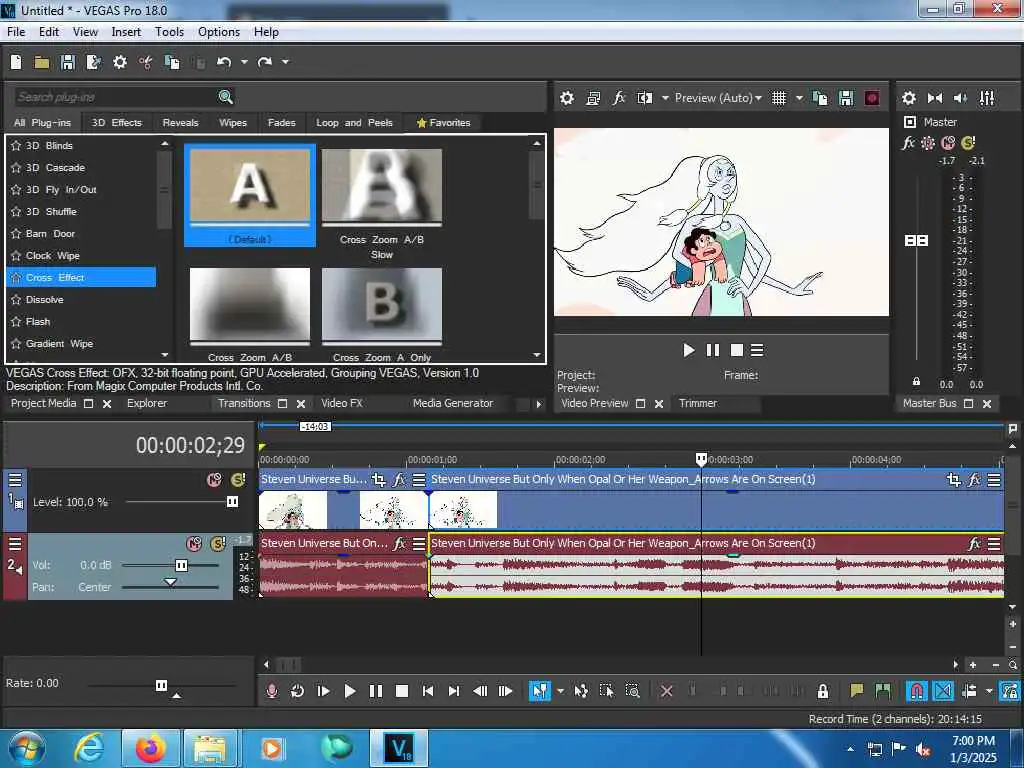Play the video preview with Play button
The height and width of the screenshot is (768, 1024).
[688, 351]
